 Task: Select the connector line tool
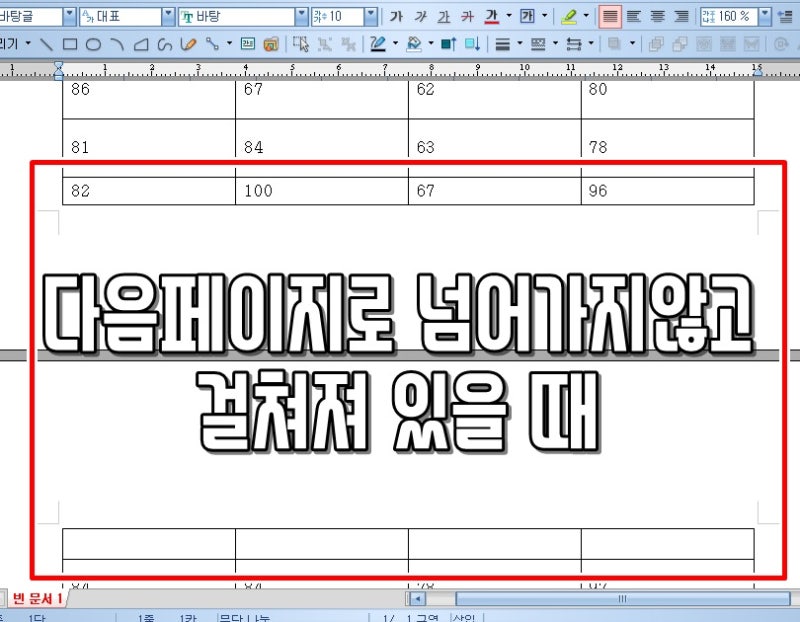click(212, 44)
